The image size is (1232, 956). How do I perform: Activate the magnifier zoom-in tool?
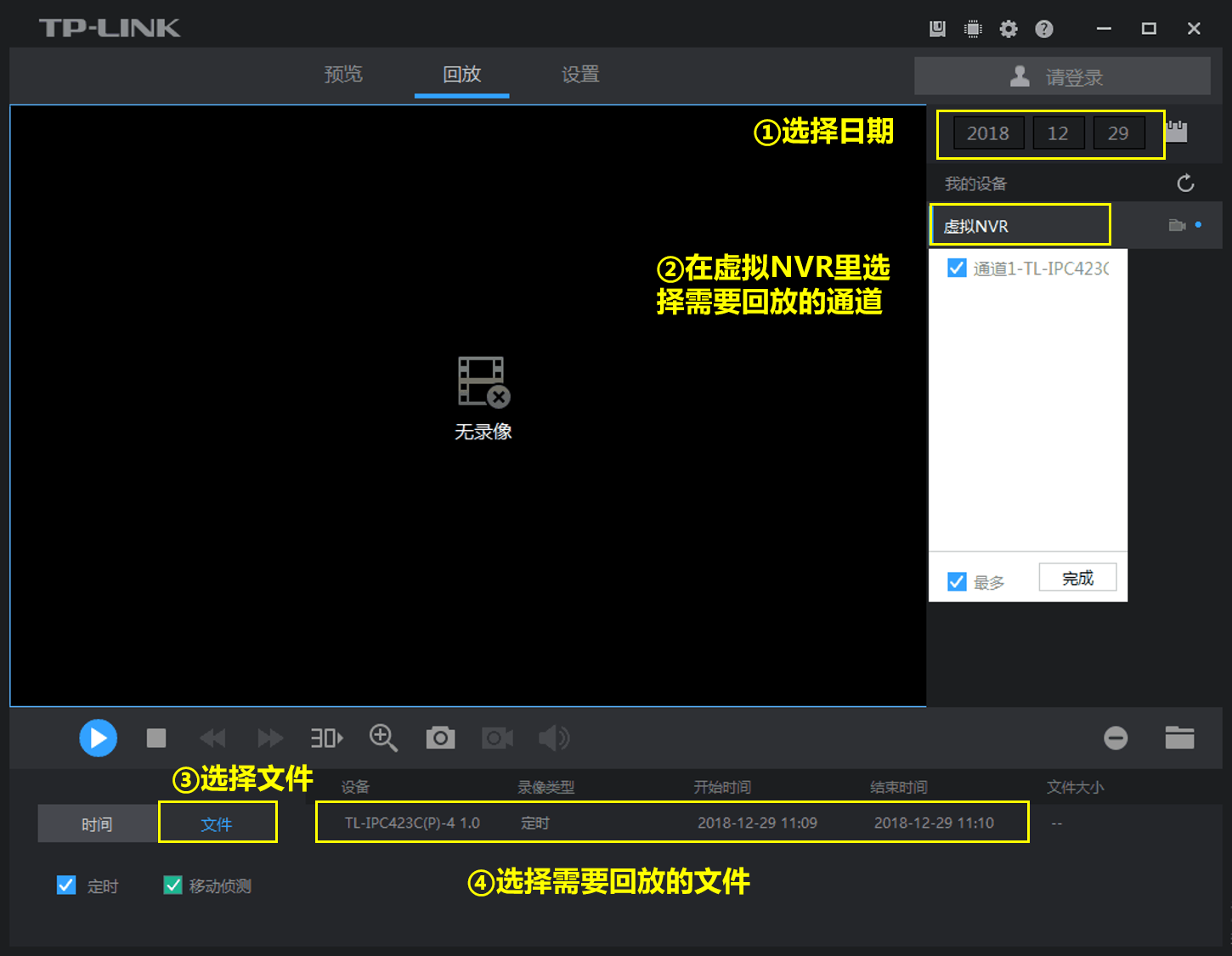(x=383, y=738)
